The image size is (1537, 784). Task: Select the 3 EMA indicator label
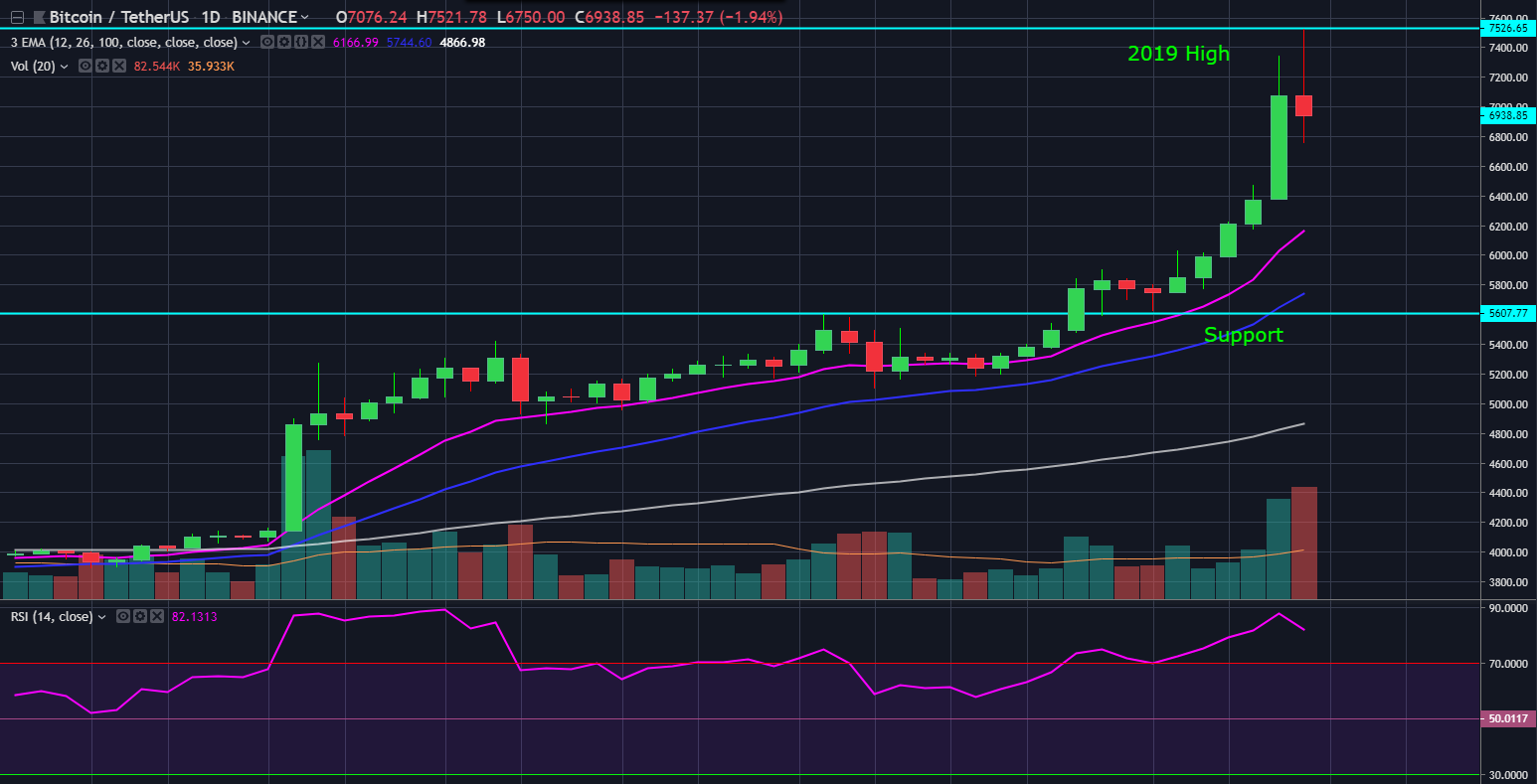(x=124, y=43)
